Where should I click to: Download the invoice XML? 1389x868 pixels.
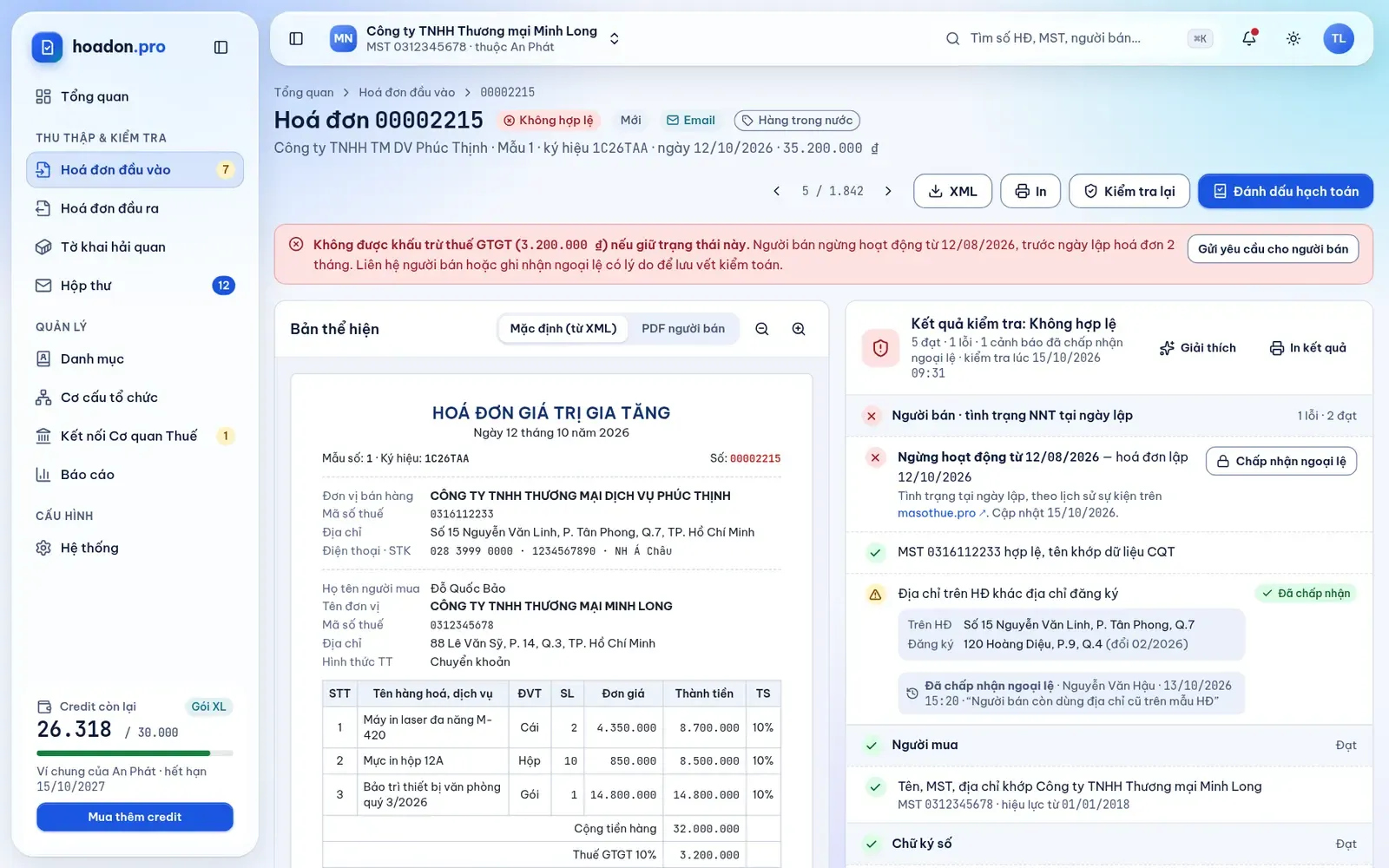tap(952, 191)
